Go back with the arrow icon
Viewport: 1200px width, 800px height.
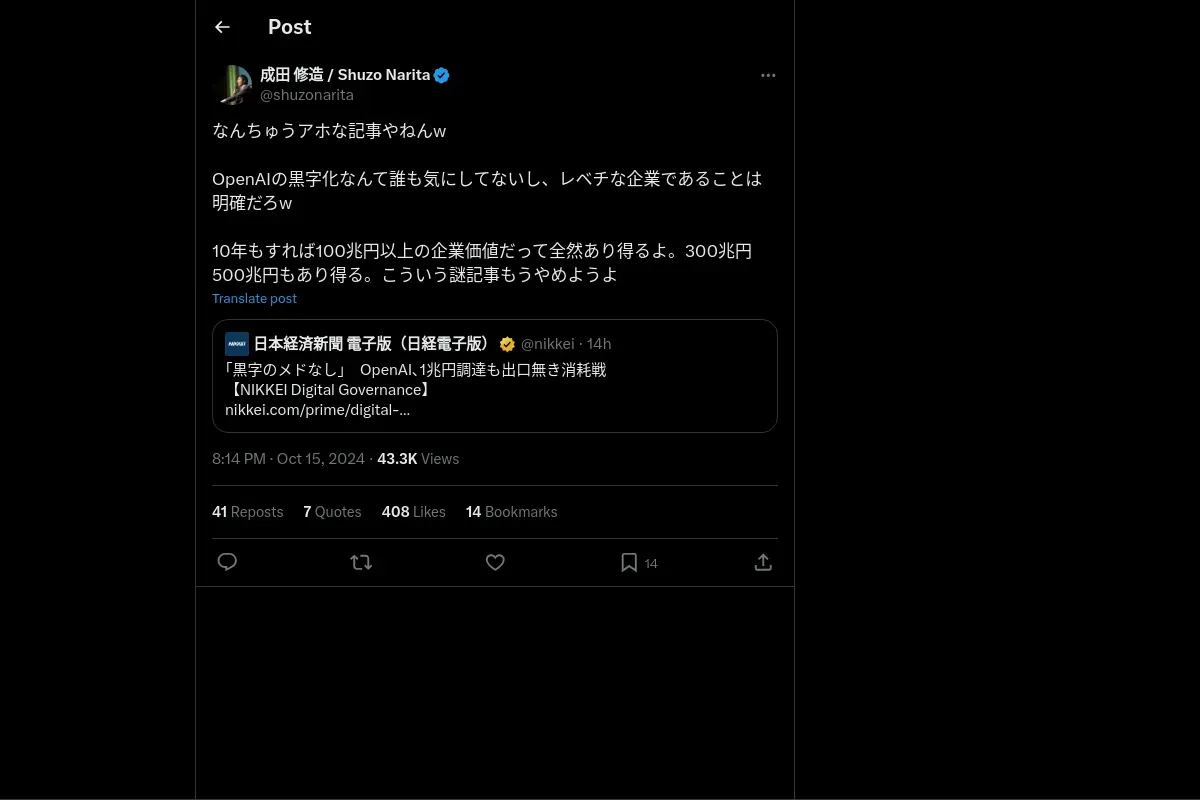(222, 27)
